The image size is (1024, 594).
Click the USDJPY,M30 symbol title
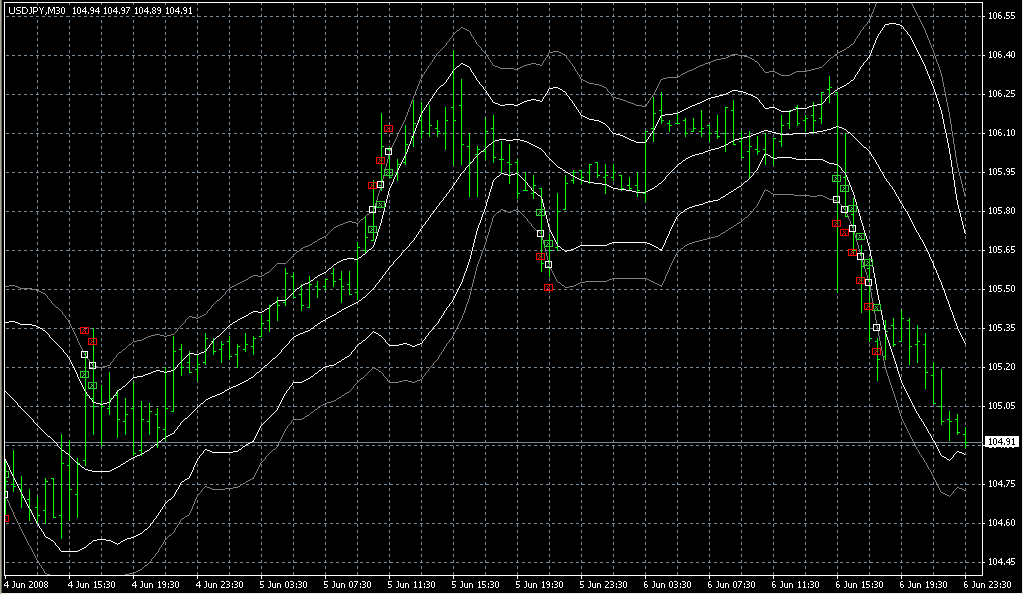36,10
